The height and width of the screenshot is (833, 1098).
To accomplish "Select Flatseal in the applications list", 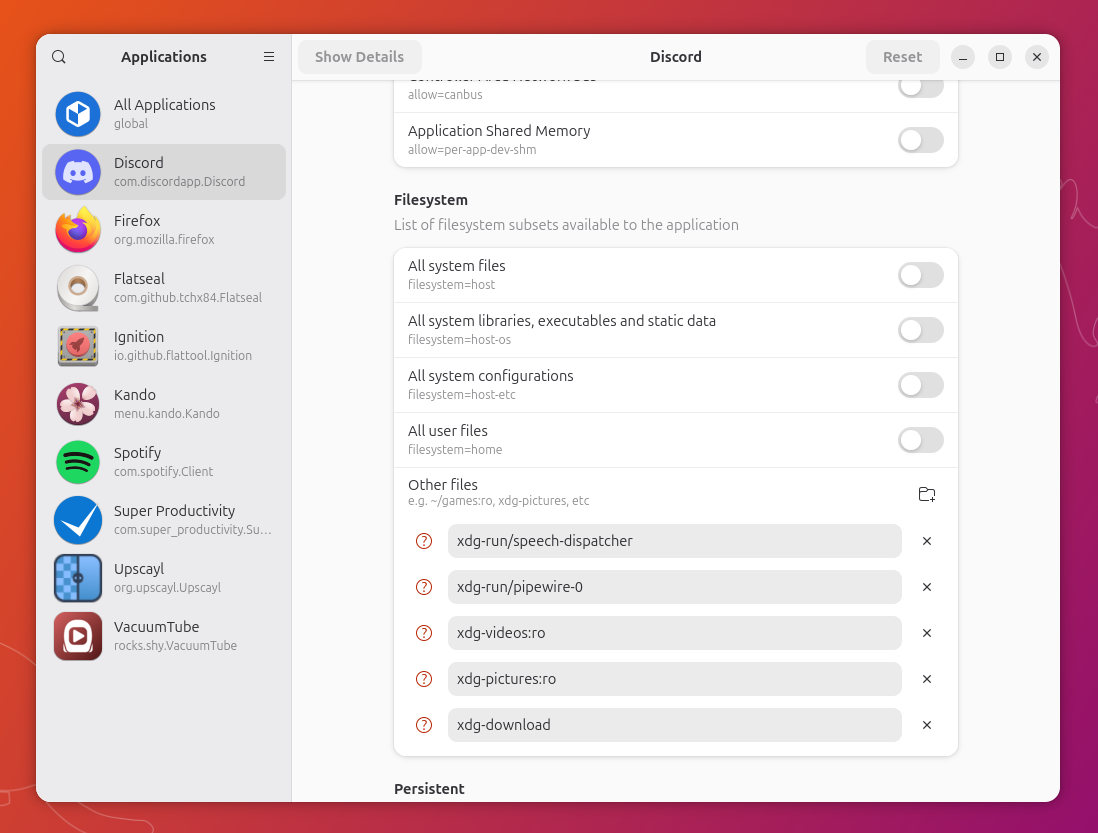I will point(164,288).
